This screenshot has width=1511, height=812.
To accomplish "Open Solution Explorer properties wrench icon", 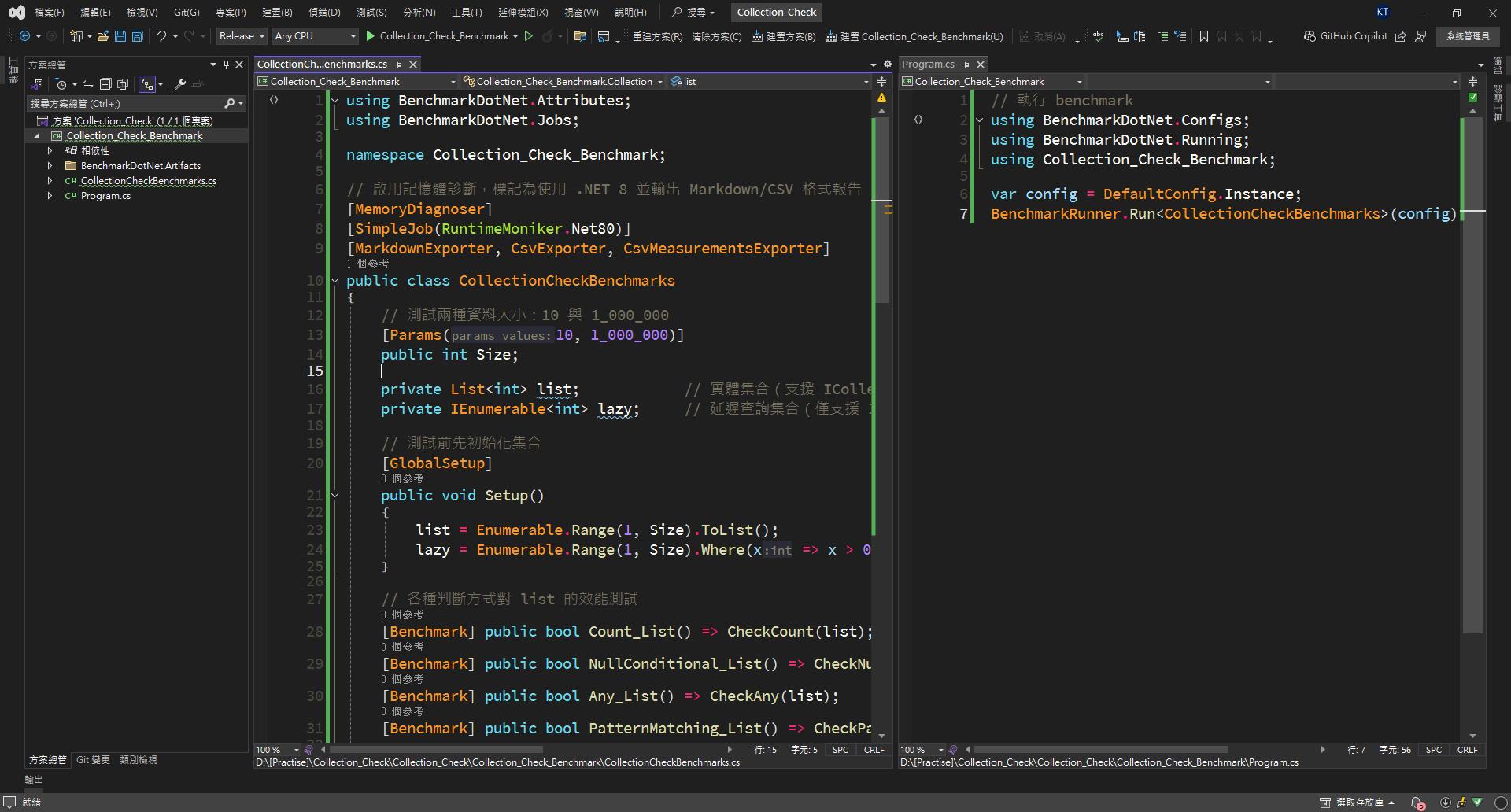I will (180, 84).
